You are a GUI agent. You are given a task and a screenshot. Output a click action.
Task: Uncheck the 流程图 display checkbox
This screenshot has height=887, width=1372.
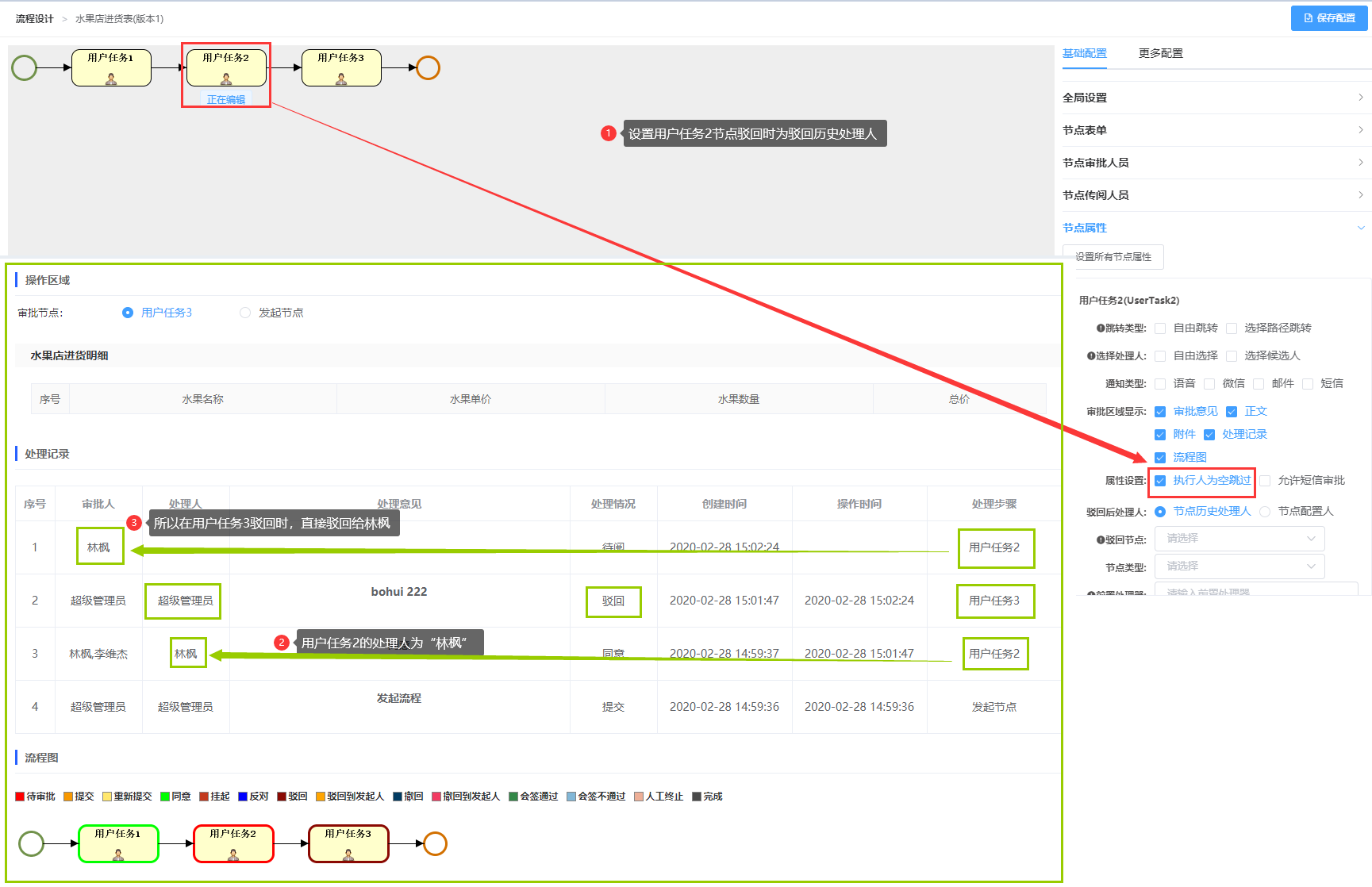click(1160, 458)
